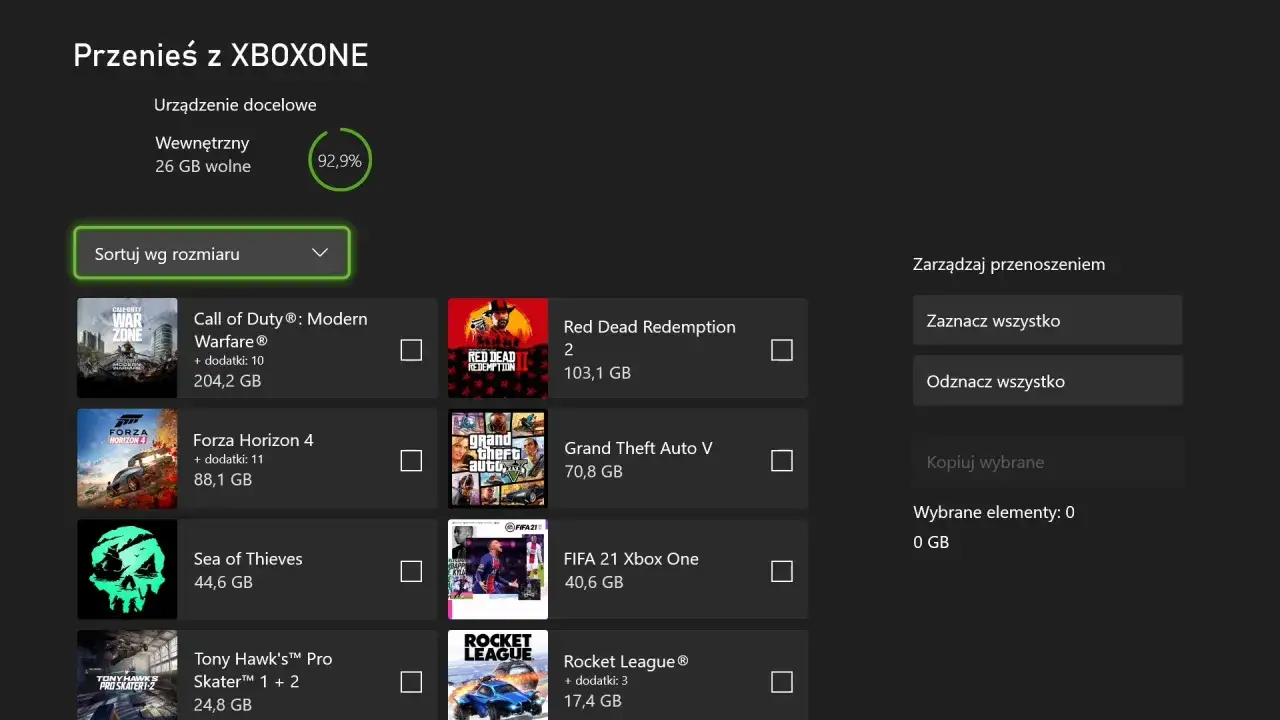This screenshot has height=720, width=1280.
Task: Toggle the Sea of Thieves checkbox
Action: coord(411,571)
